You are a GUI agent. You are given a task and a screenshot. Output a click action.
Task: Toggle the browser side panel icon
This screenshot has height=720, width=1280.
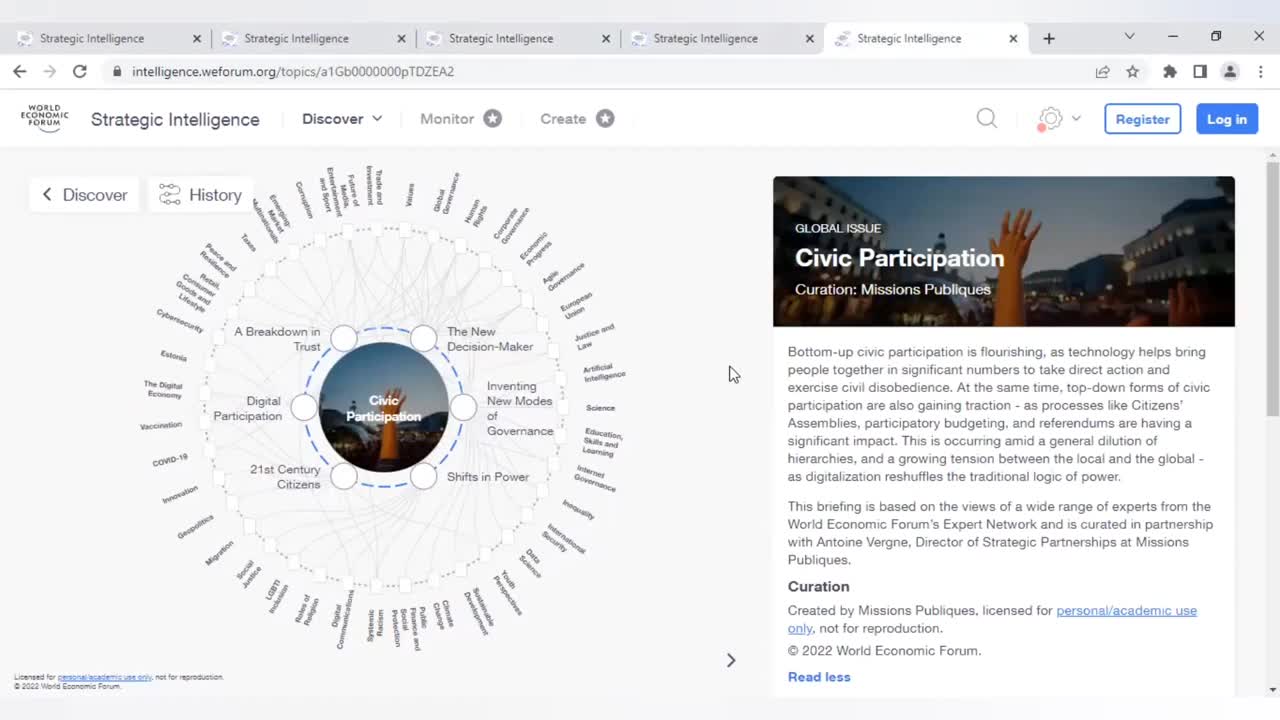1200,71
